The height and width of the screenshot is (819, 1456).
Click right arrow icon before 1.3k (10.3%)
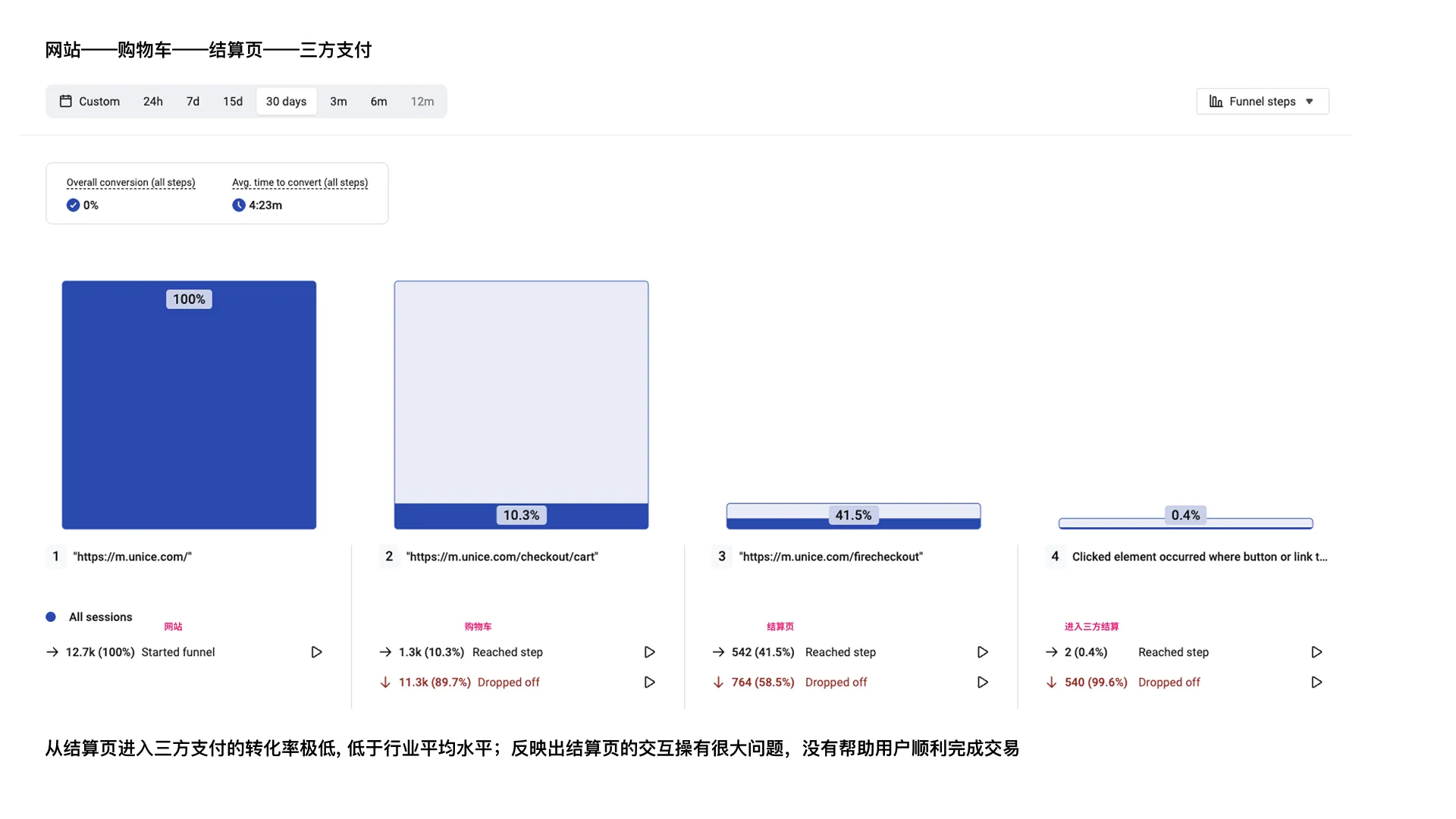(x=385, y=652)
